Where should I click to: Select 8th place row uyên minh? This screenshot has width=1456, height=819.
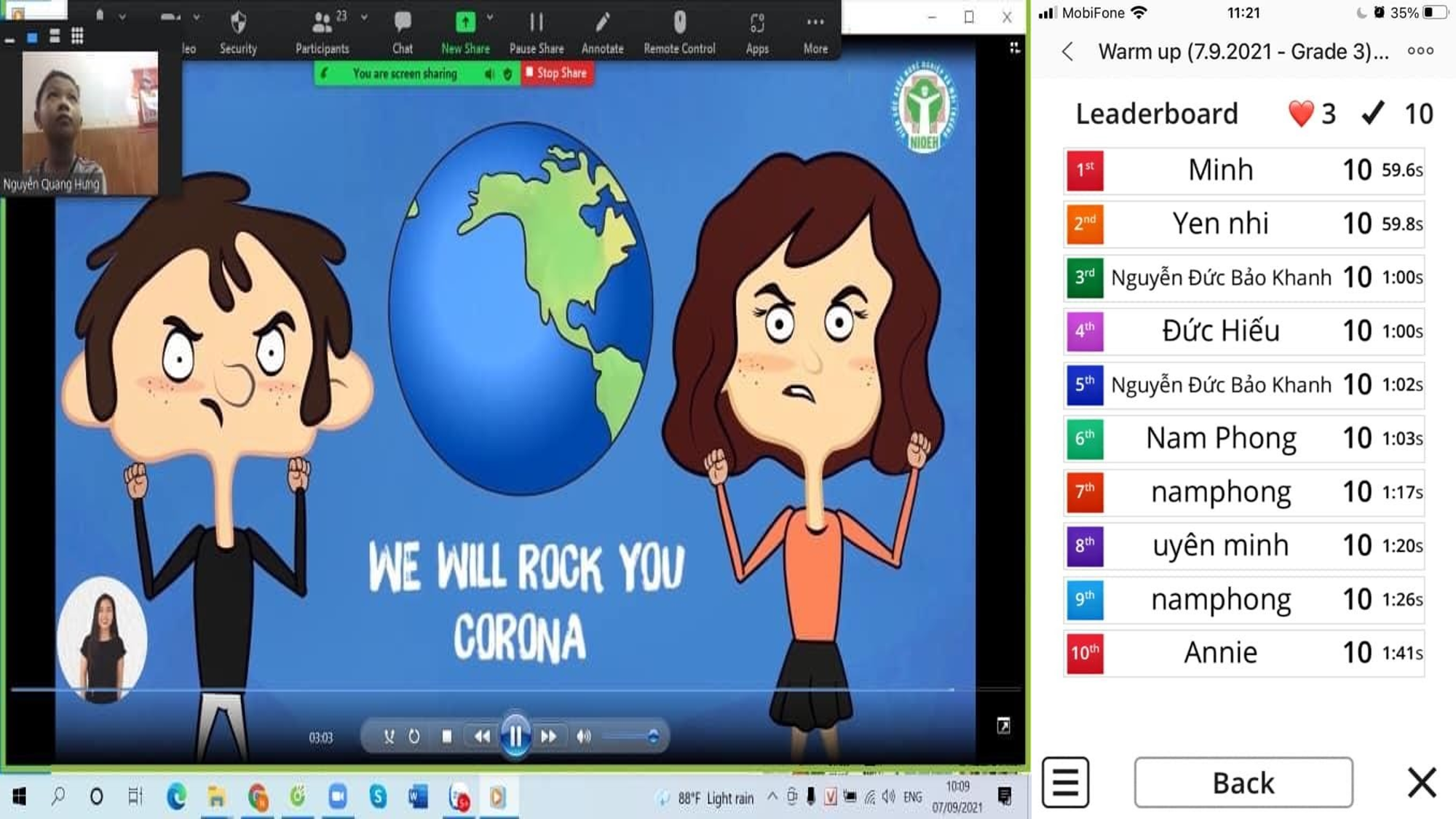point(1243,546)
